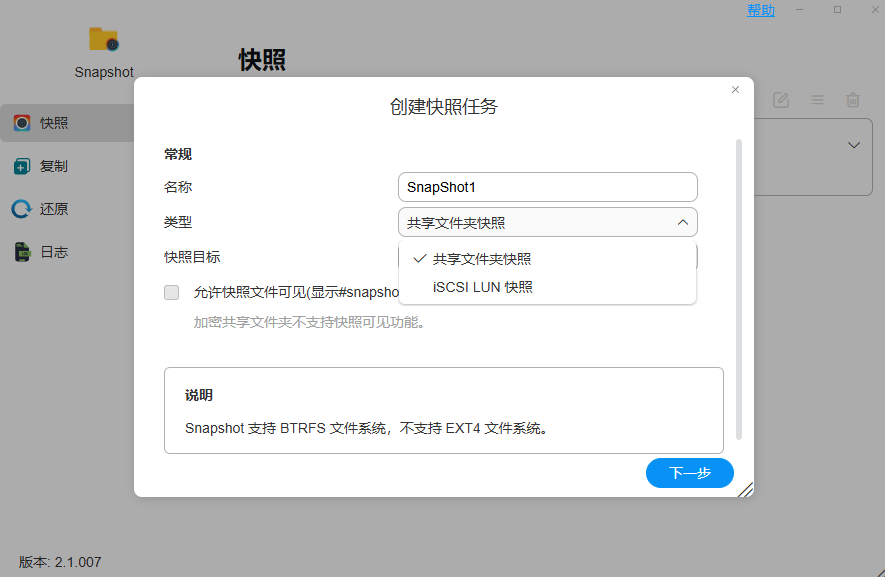Click the Snapshot app folder icon
Image resolution: width=885 pixels, height=577 pixels.
[104, 40]
